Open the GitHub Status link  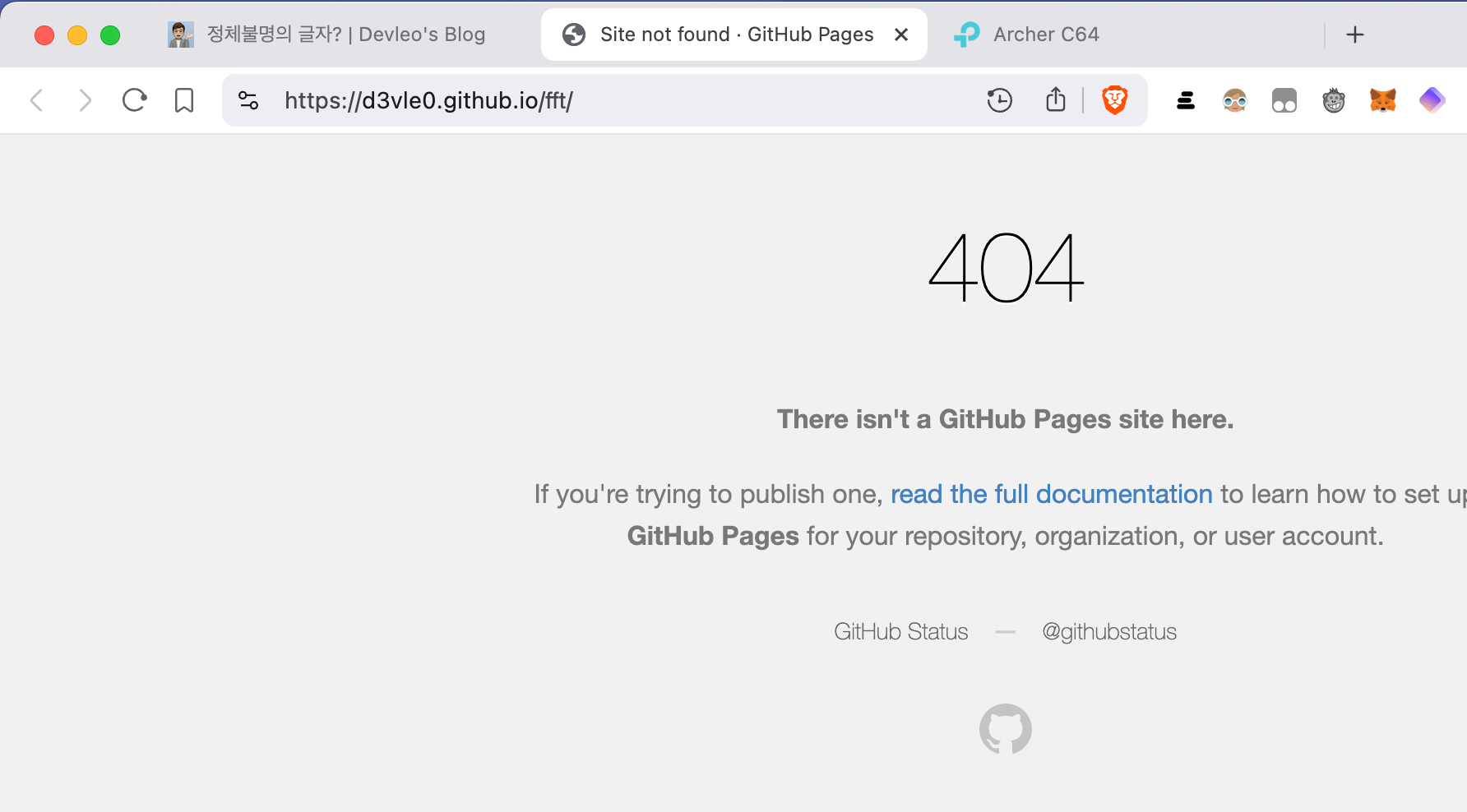tap(901, 631)
